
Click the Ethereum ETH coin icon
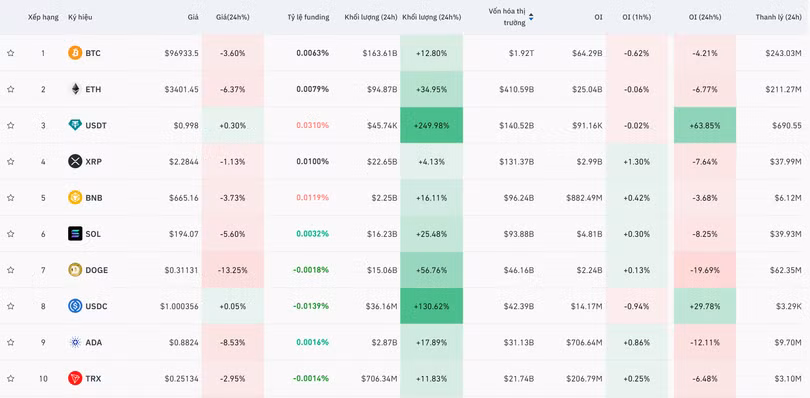click(x=75, y=89)
